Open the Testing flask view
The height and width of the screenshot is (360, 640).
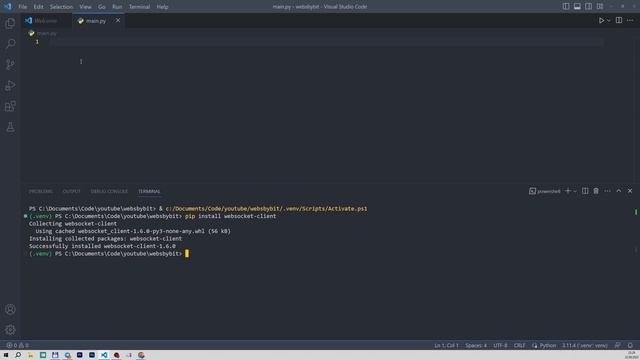(x=10, y=127)
